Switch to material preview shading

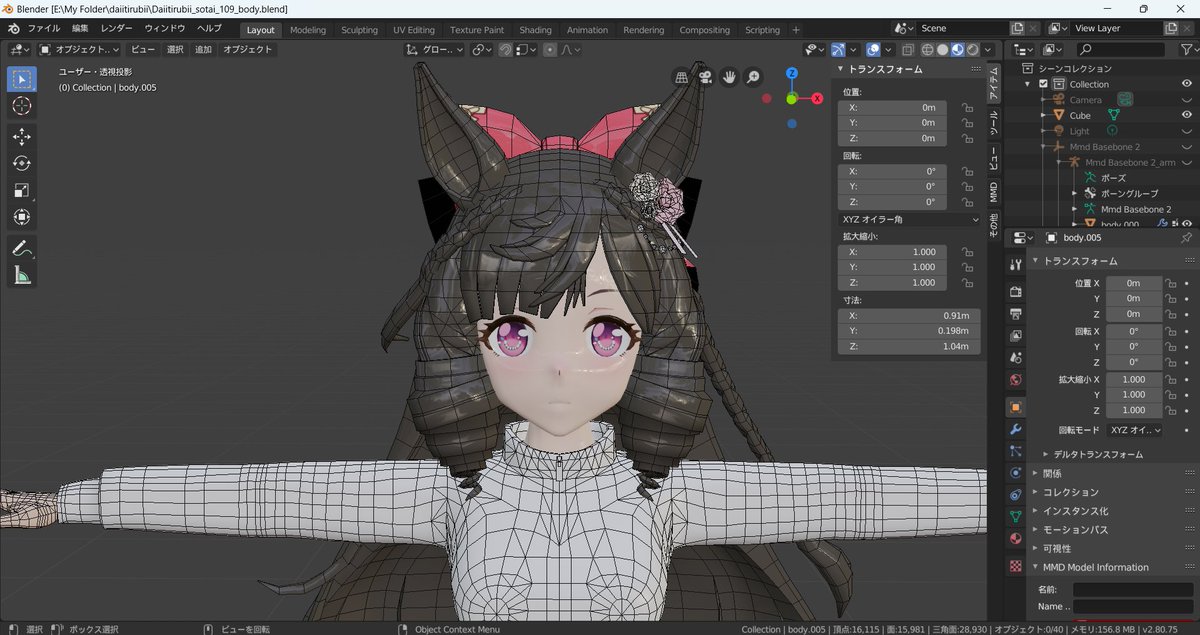[958, 49]
